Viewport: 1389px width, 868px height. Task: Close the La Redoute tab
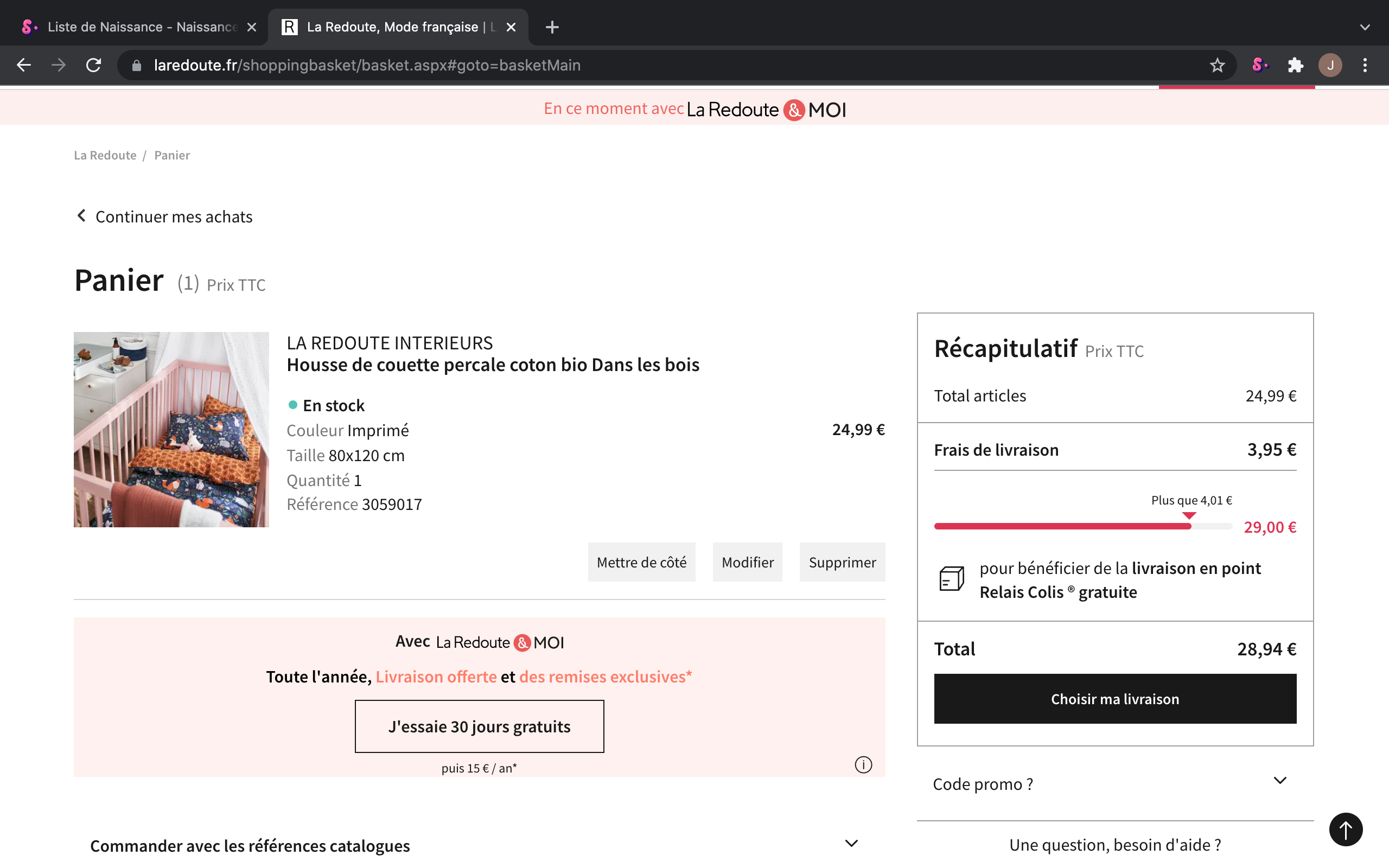(x=511, y=27)
